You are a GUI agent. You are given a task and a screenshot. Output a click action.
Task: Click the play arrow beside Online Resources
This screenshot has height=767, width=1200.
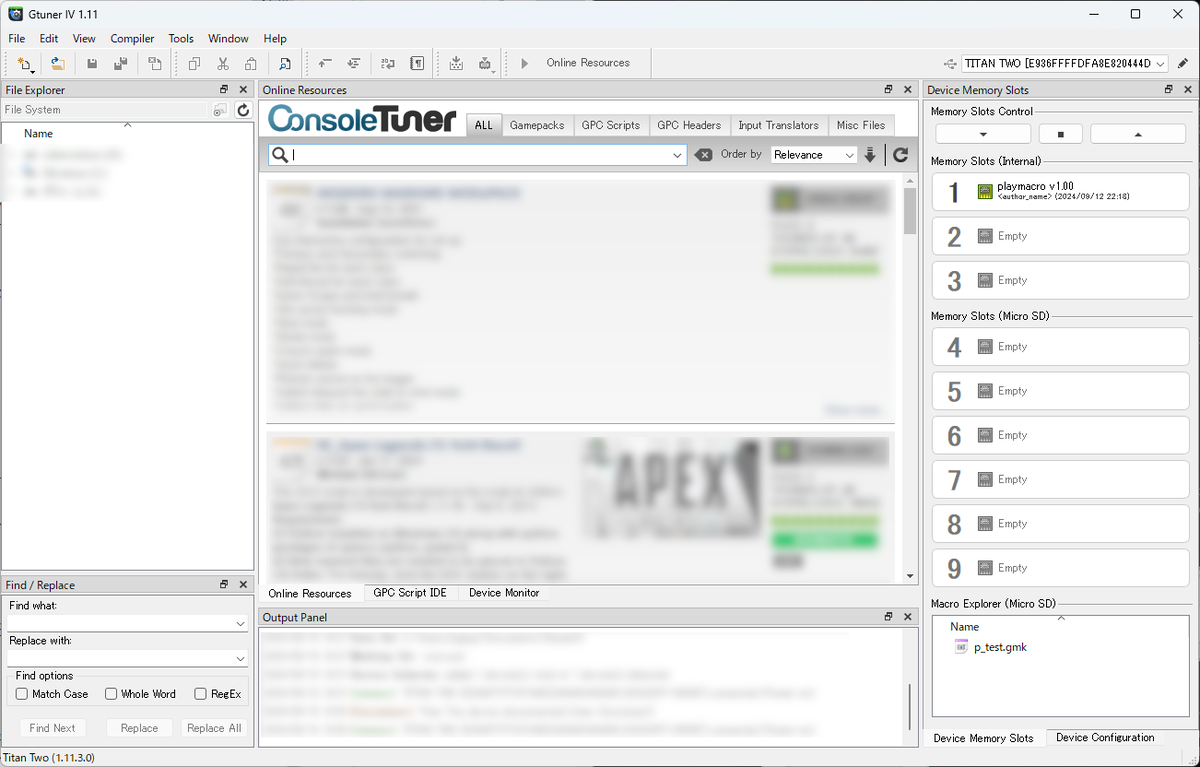pyautogui.click(x=525, y=63)
